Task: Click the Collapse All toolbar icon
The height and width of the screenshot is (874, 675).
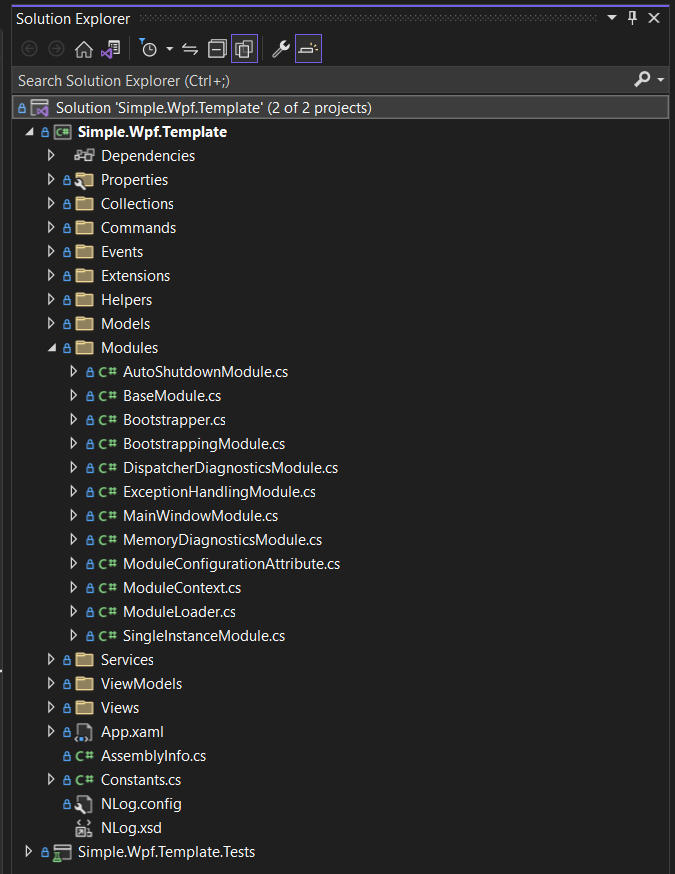Action: [x=217, y=50]
